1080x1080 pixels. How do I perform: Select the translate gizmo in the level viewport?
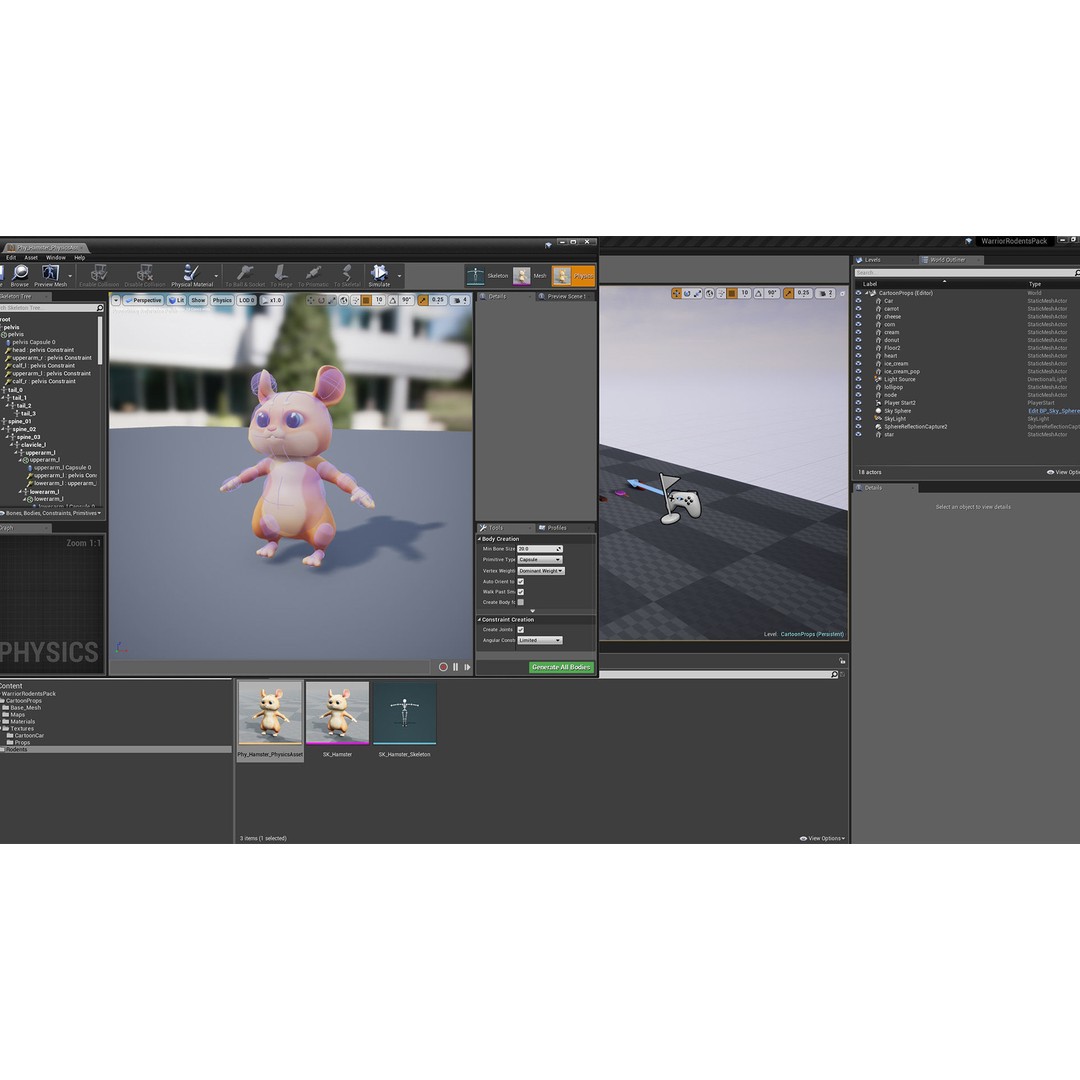pos(676,293)
